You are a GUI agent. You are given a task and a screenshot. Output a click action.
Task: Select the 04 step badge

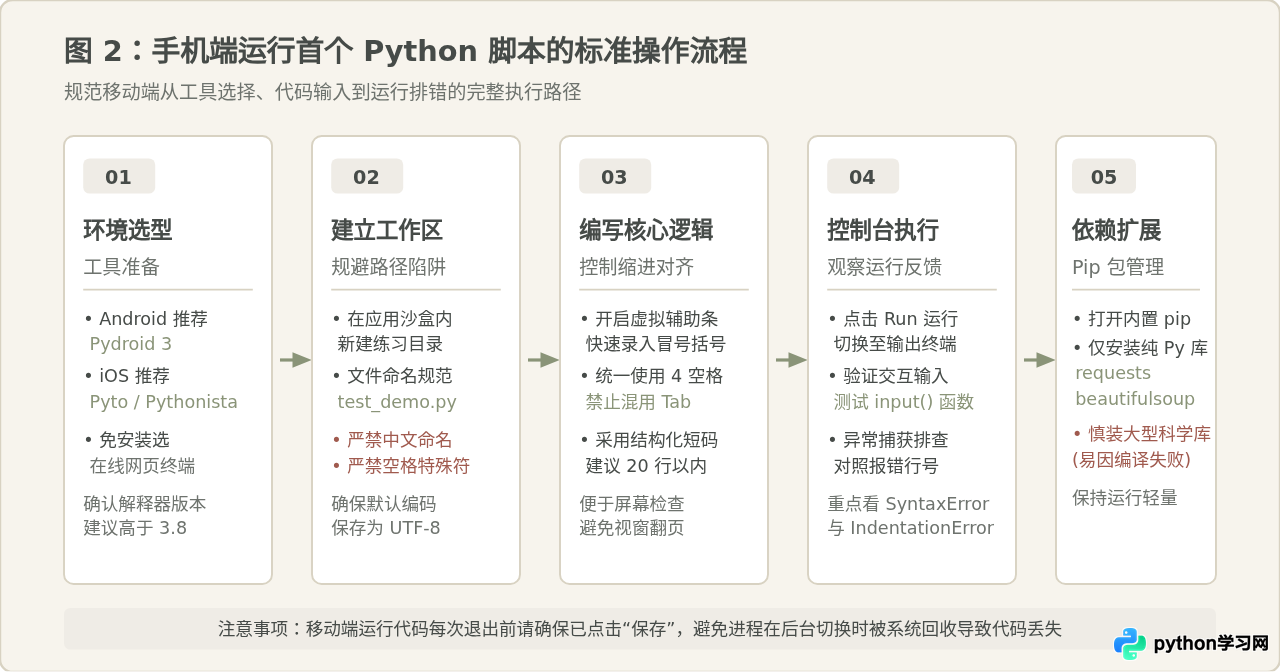pyautogui.click(x=863, y=177)
